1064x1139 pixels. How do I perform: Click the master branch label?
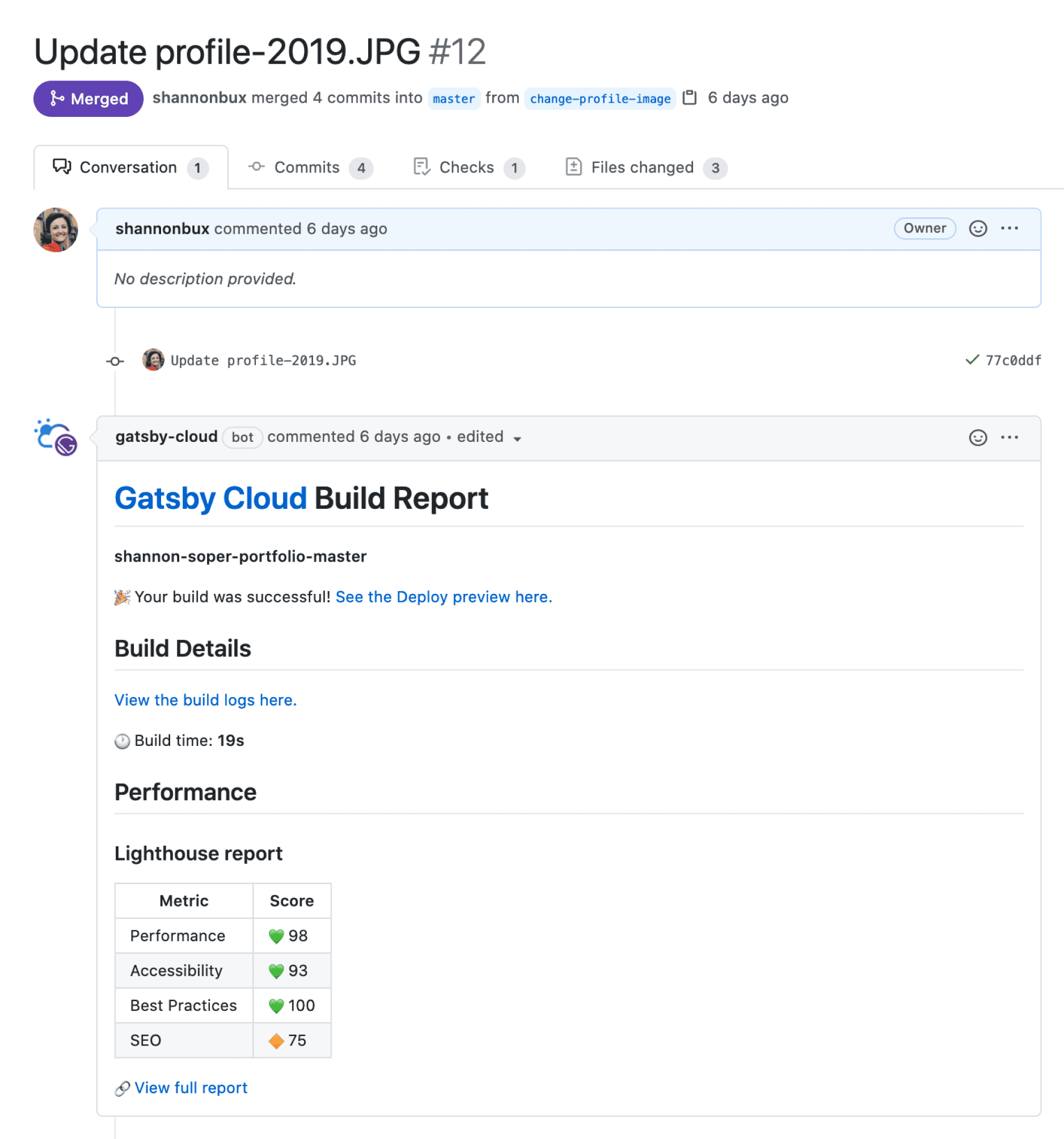pyautogui.click(x=454, y=99)
